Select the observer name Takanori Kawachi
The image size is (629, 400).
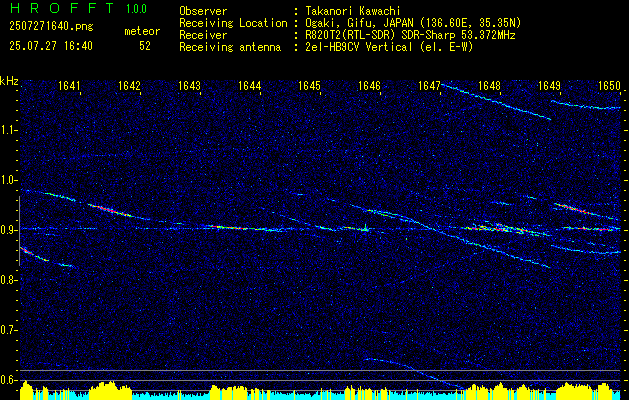point(353,11)
